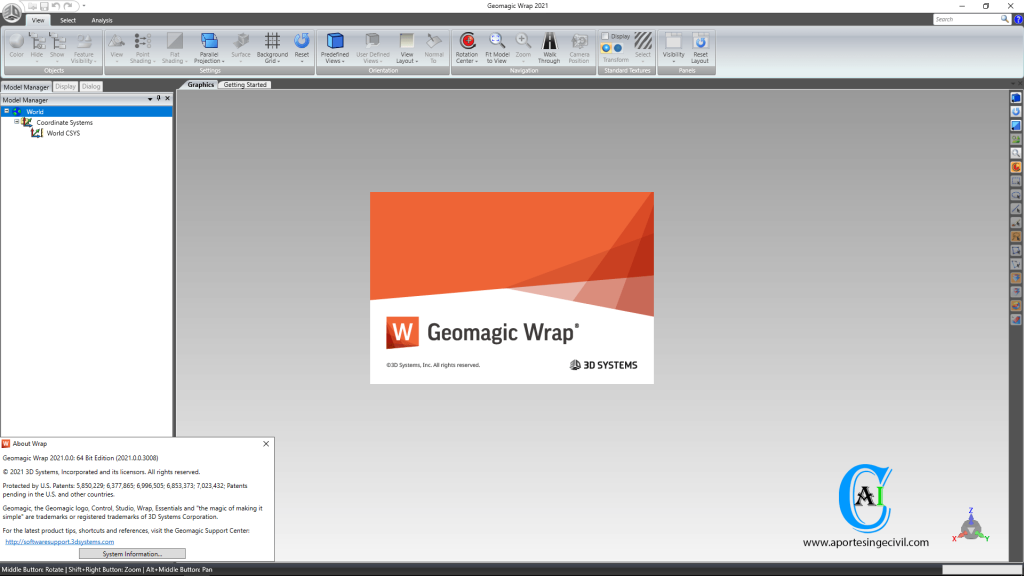Toggle visibility of World in Model Manager
This screenshot has width=1024, height=576.
tap(19, 111)
